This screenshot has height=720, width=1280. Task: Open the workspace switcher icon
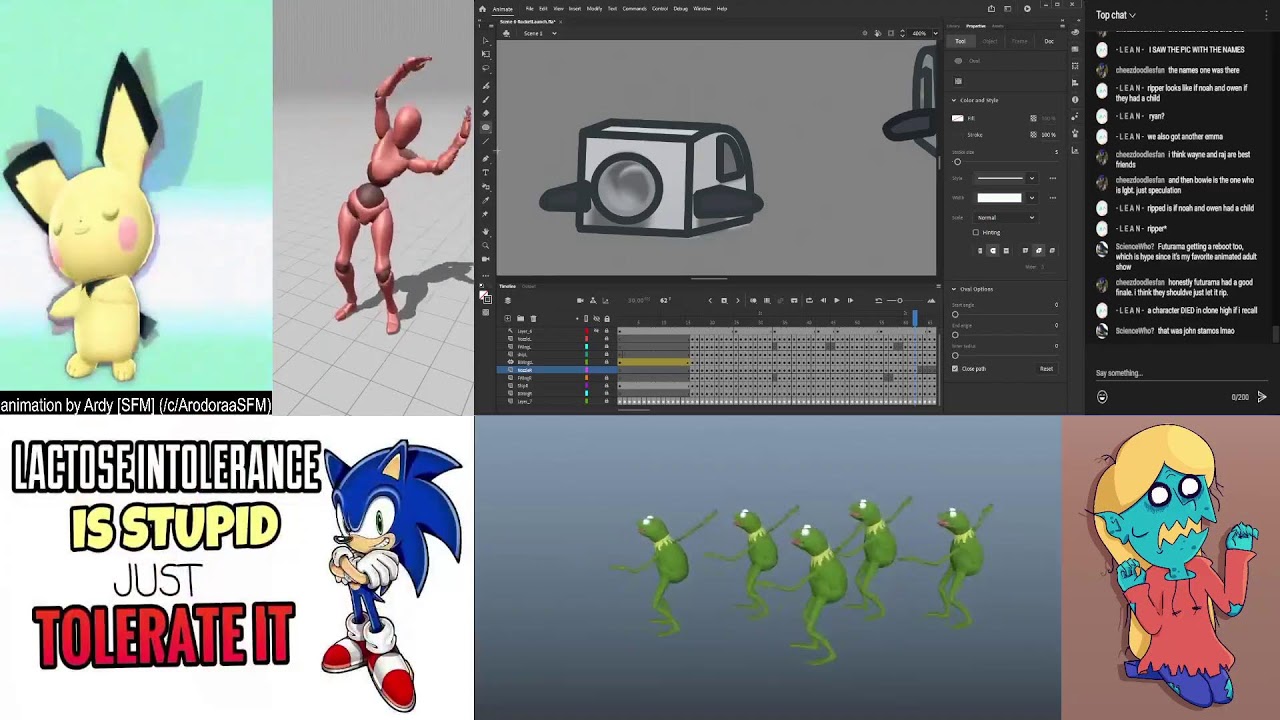(x=1007, y=8)
